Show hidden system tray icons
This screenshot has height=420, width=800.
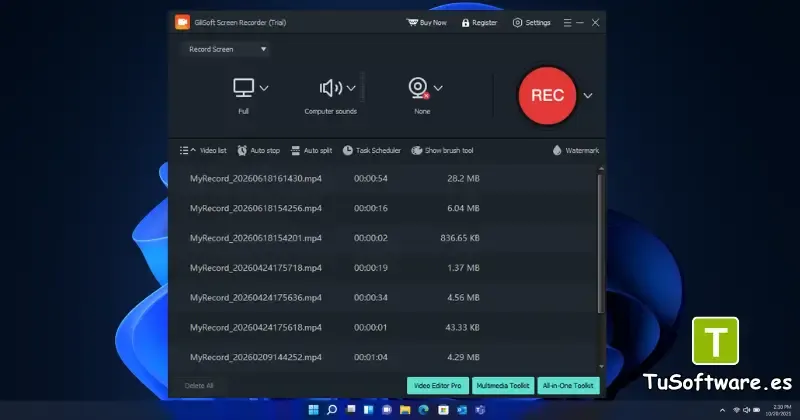coord(722,410)
